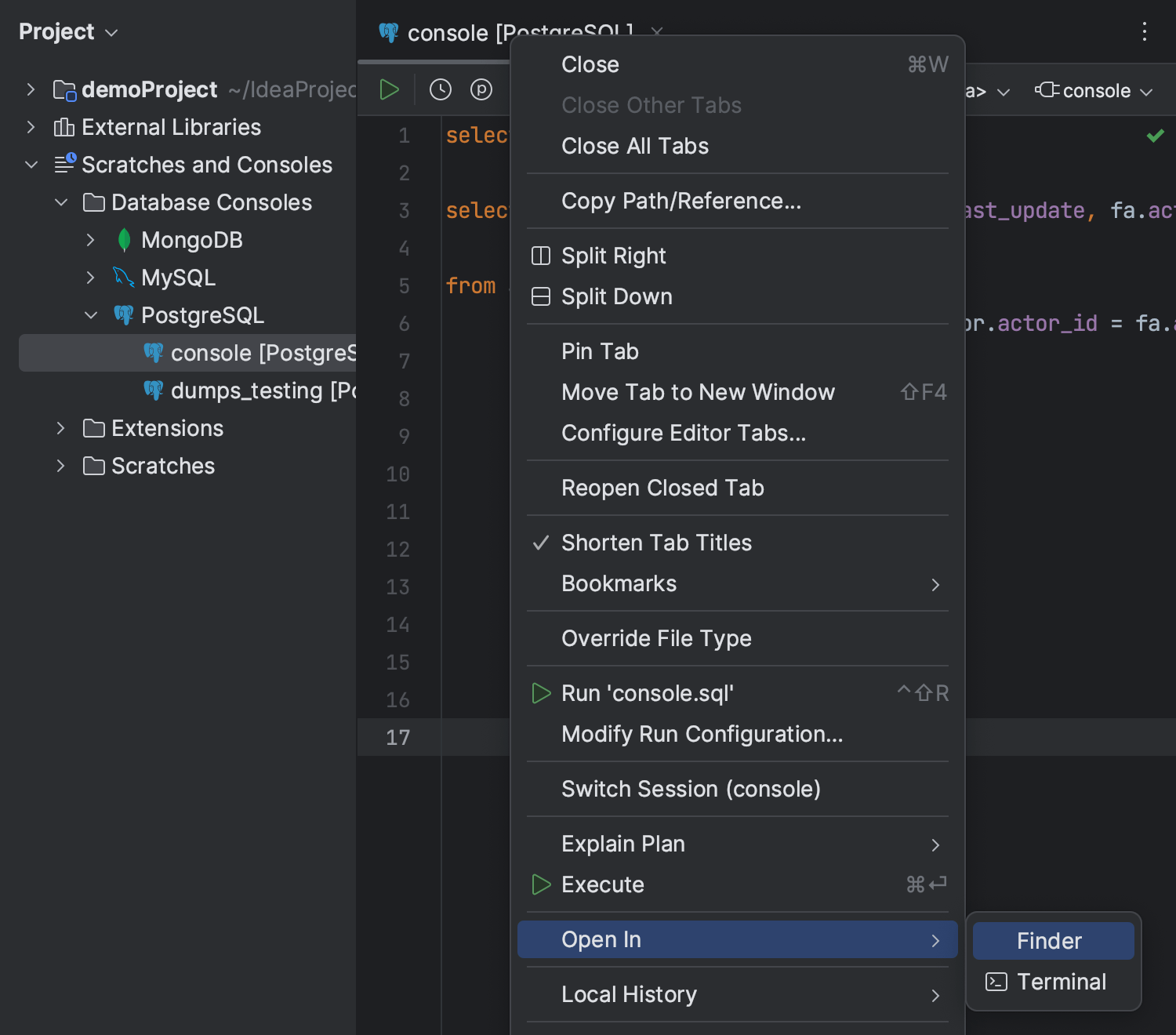Viewport: 1176px width, 1035px height.
Task: Click the MySQL dolphin icon in tree
Action: (122, 277)
